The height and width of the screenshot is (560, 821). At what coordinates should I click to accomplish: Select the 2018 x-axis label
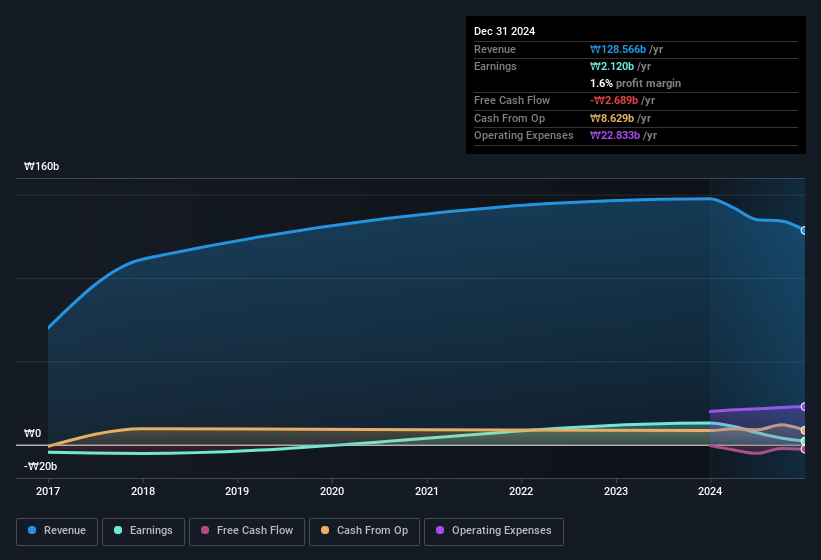[143, 491]
